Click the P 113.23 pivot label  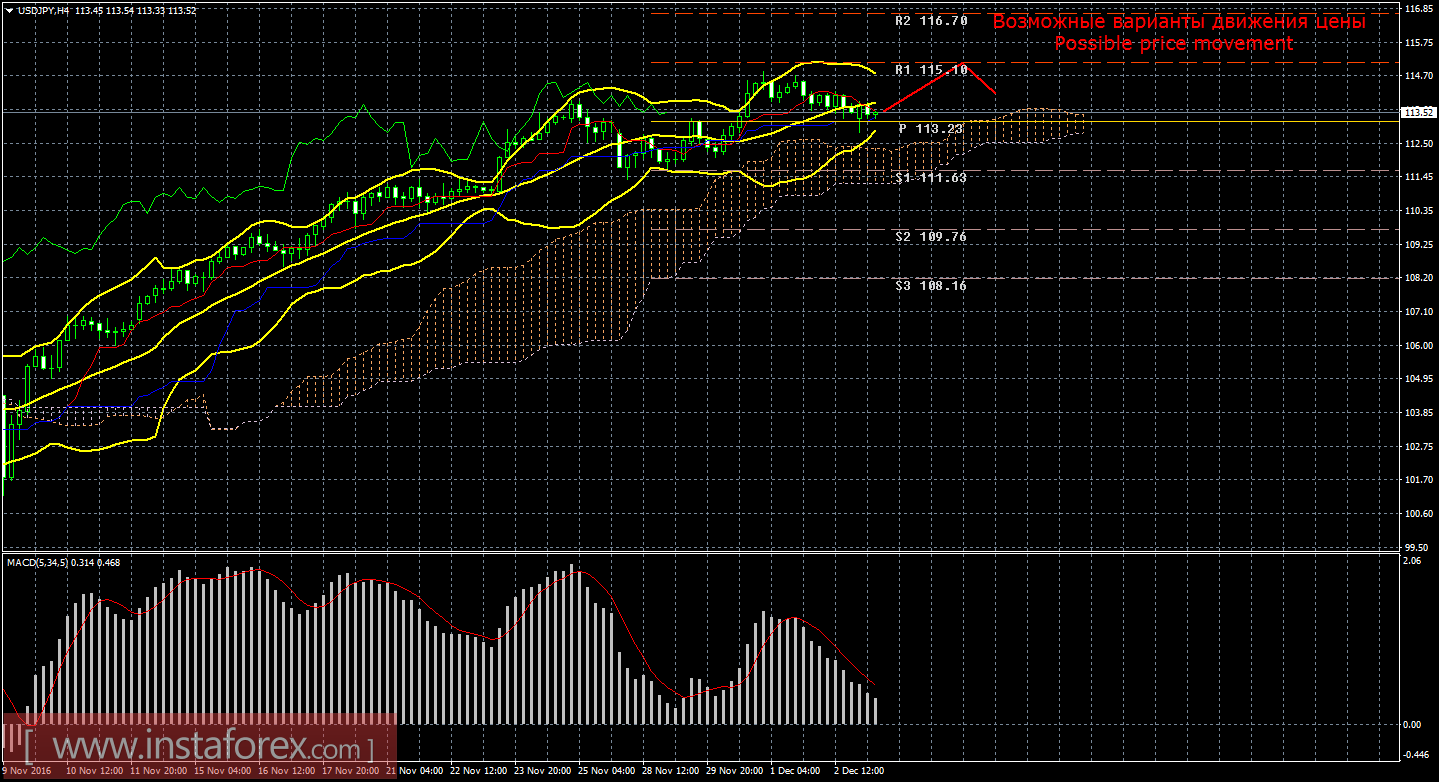(x=931, y=129)
